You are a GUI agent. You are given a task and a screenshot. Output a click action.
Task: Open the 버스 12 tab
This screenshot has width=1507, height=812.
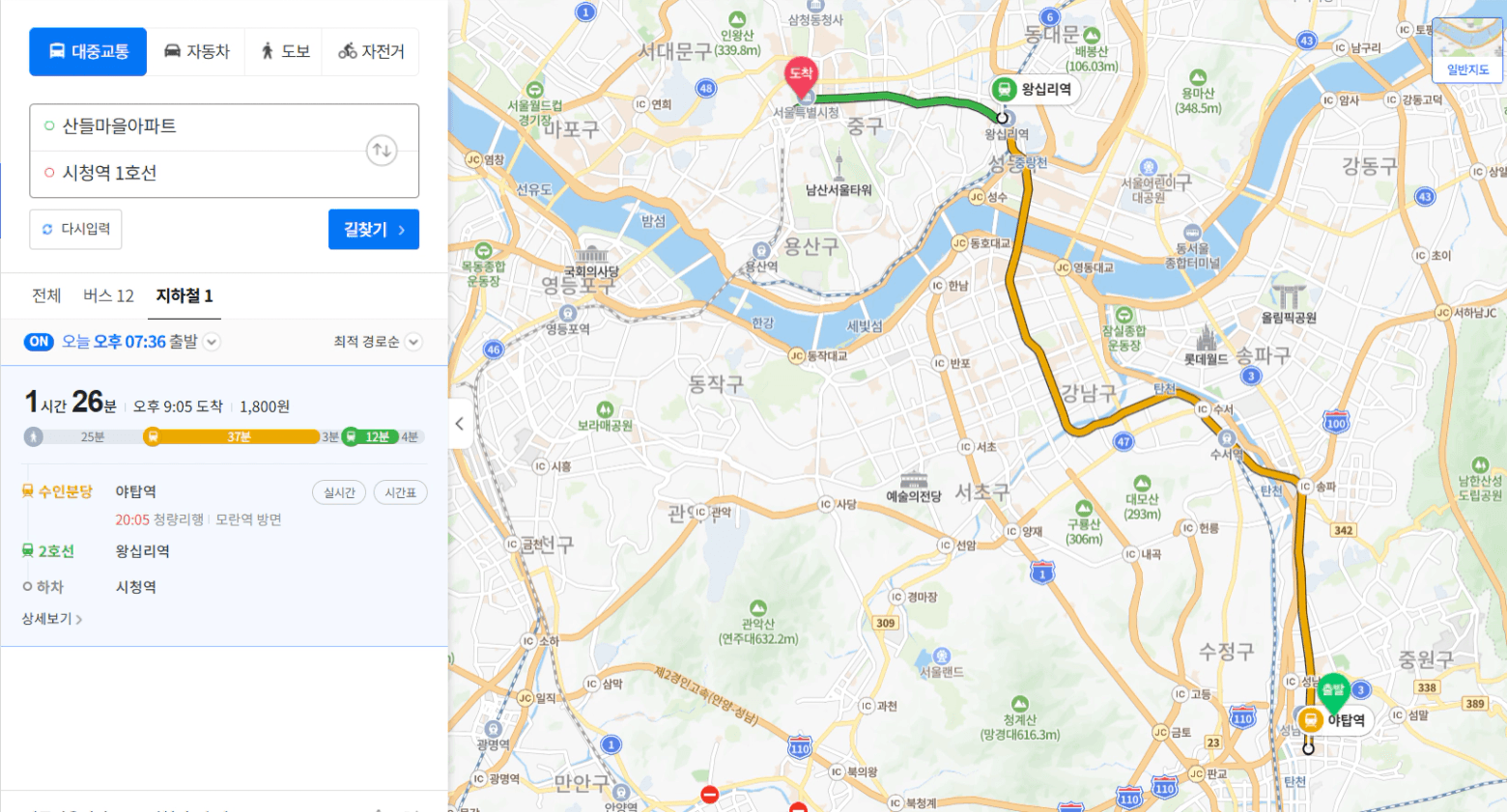coord(108,295)
